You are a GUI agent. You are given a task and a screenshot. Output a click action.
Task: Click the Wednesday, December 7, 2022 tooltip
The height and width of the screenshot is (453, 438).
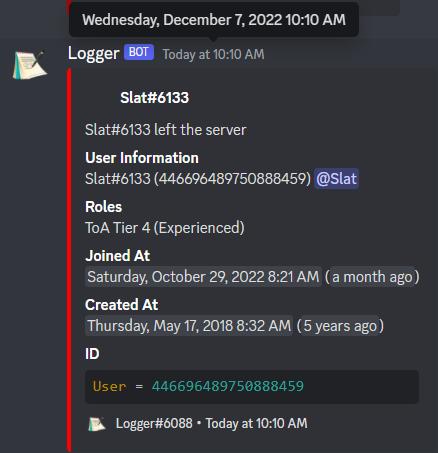214,20
